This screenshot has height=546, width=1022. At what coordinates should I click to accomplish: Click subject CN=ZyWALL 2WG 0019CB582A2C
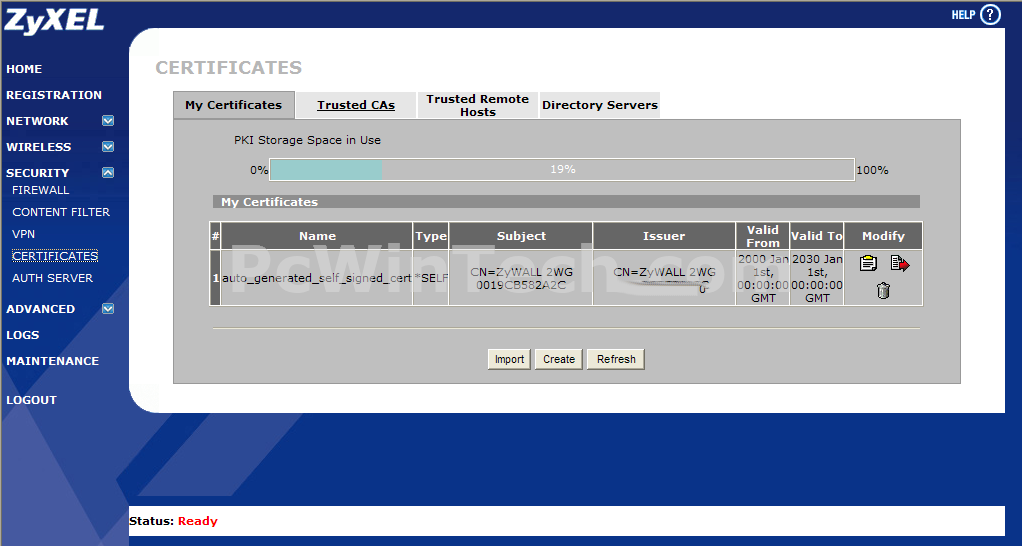[x=521, y=278]
